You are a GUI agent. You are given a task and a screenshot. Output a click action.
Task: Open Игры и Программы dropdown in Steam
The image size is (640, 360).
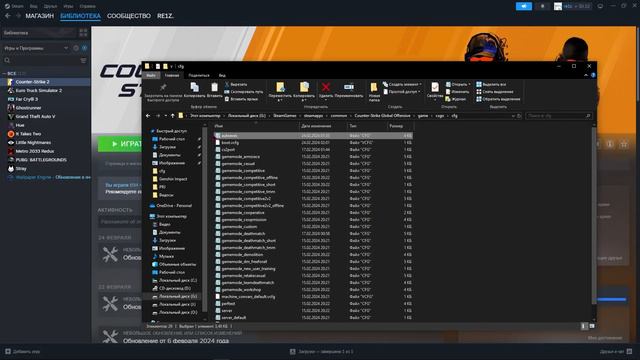(36, 48)
